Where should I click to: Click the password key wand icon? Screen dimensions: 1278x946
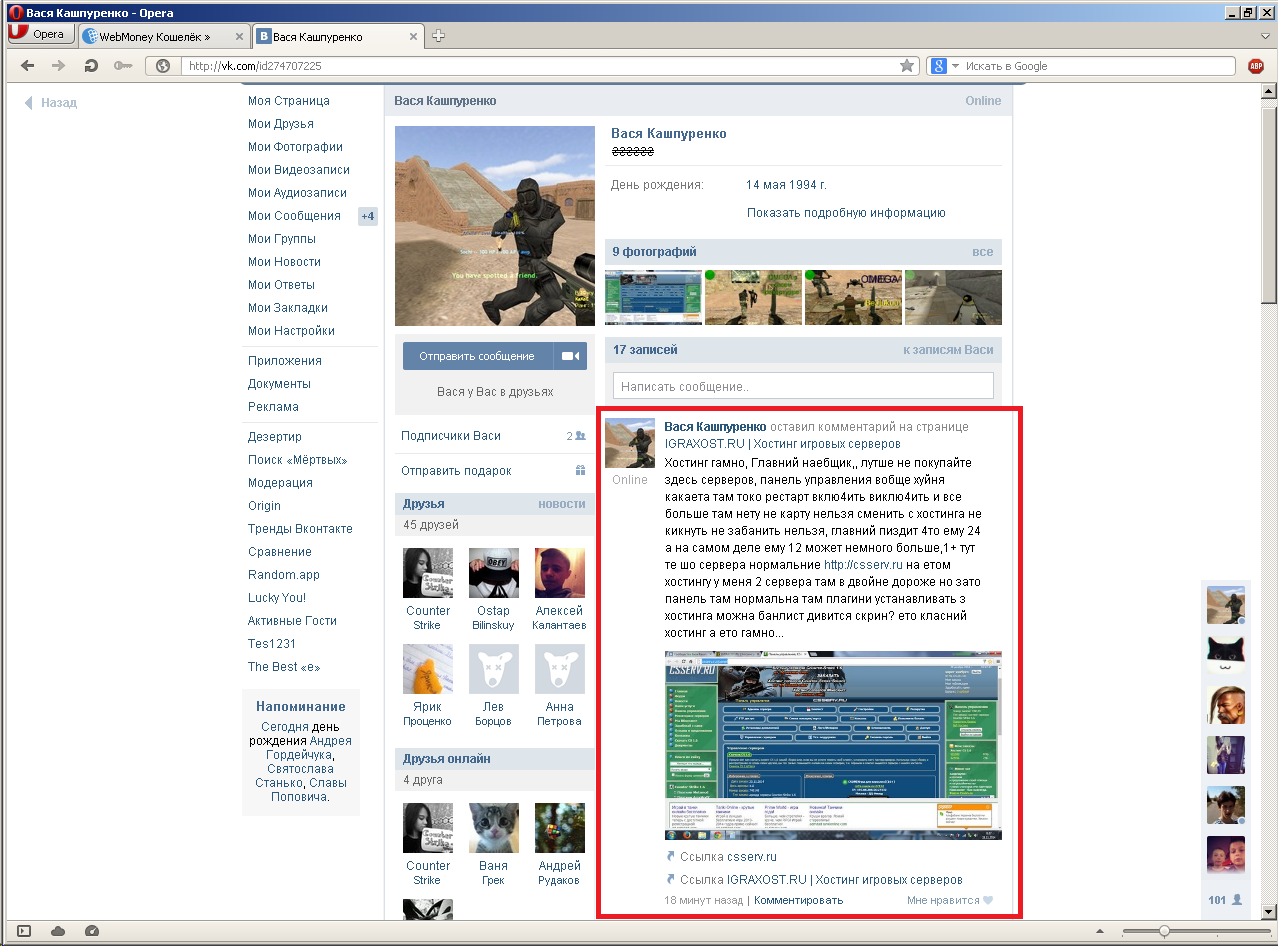pyautogui.click(x=122, y=66)
